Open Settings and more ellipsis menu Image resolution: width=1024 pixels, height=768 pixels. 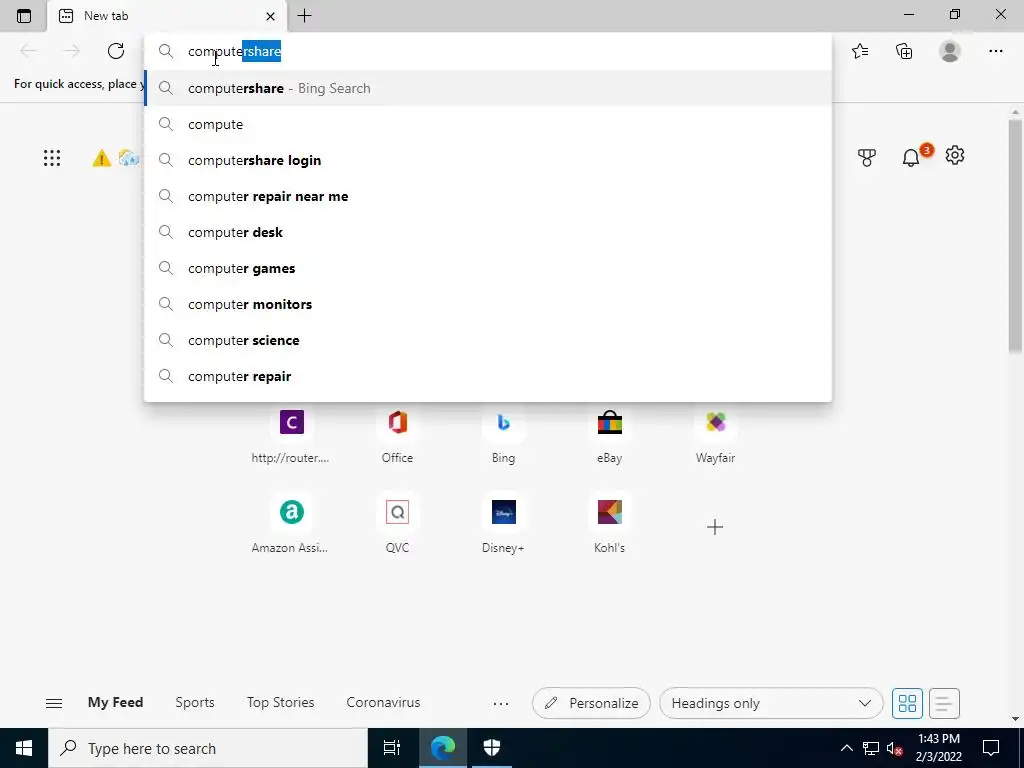(x=995, y=51)
